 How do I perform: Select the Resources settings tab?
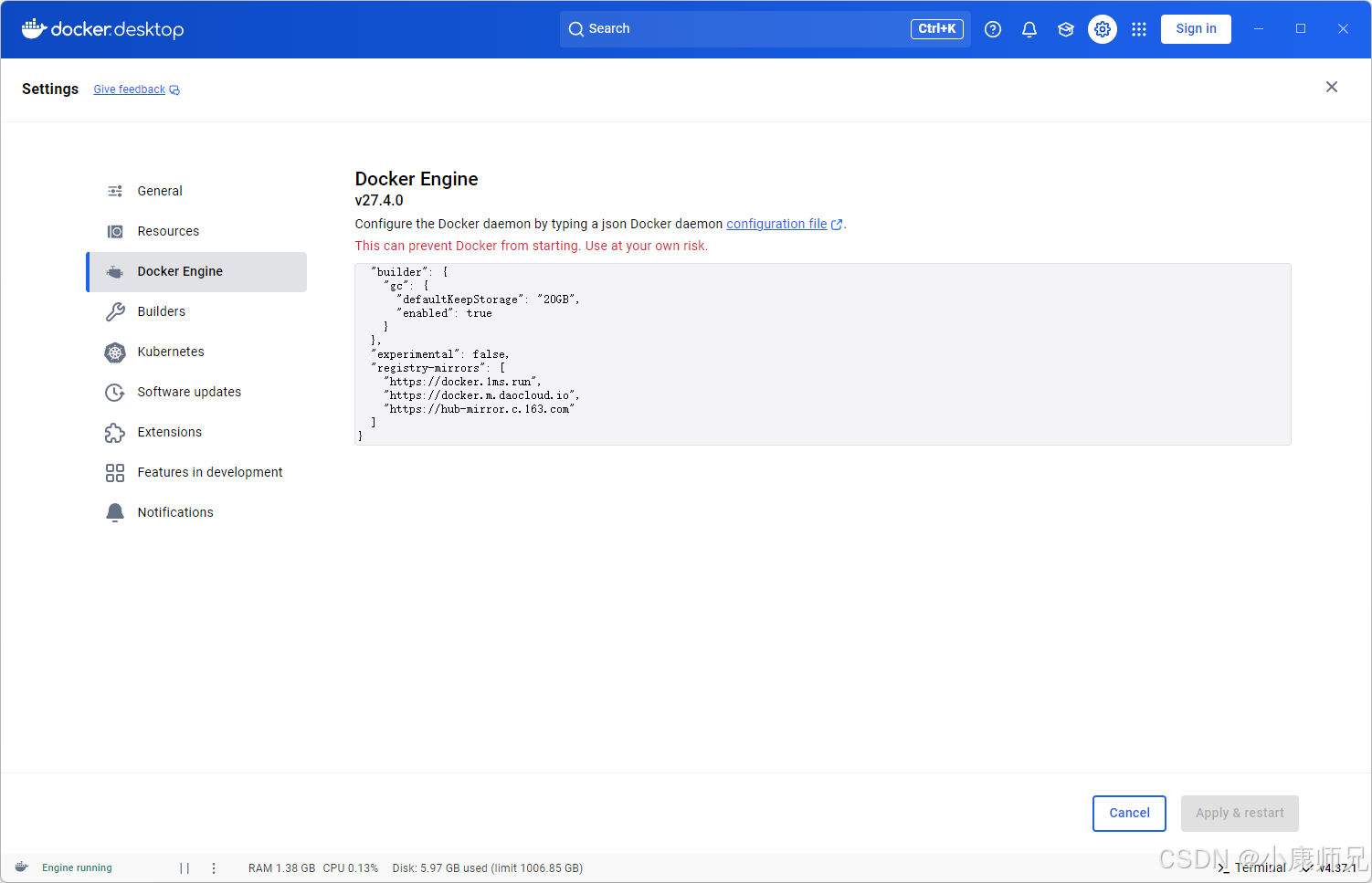click(196, 231)
